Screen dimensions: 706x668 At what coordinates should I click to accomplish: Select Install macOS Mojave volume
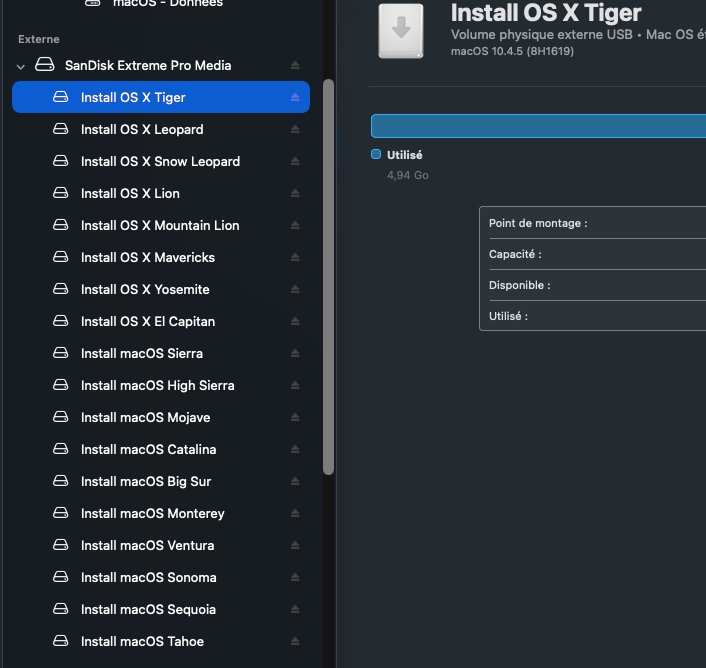[161, 417]
